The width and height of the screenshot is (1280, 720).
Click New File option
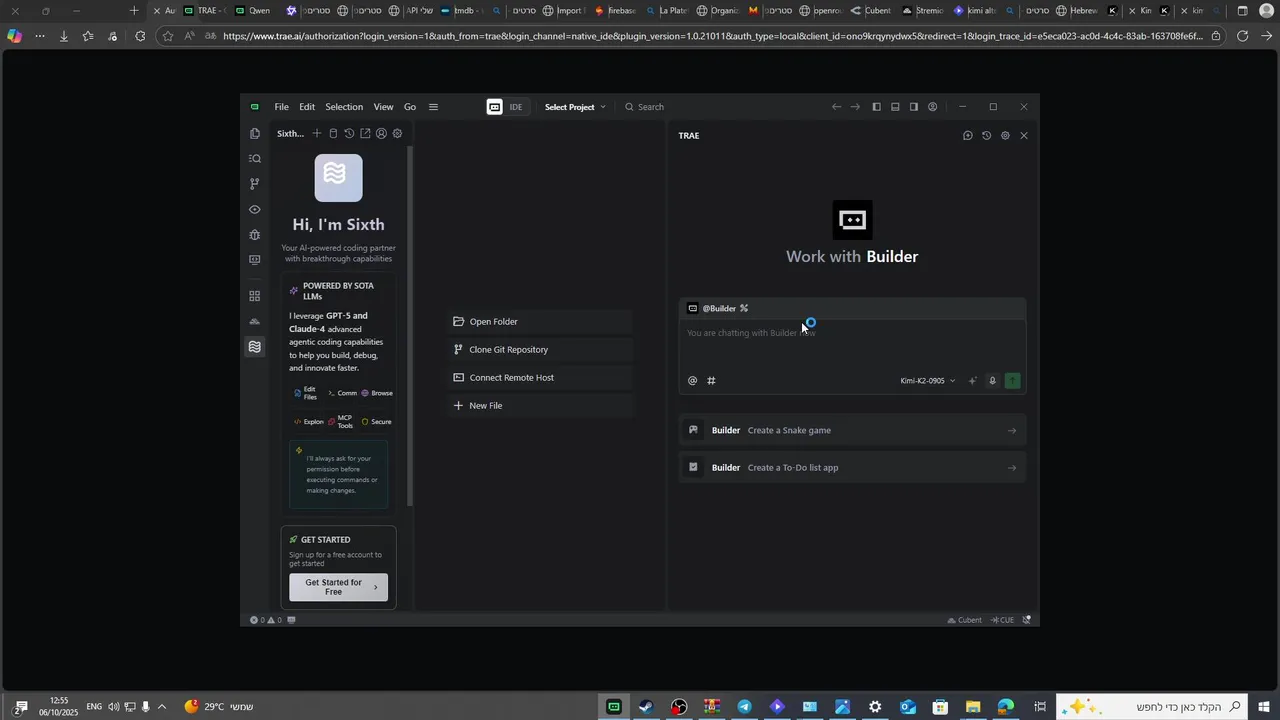pos(541,406)
